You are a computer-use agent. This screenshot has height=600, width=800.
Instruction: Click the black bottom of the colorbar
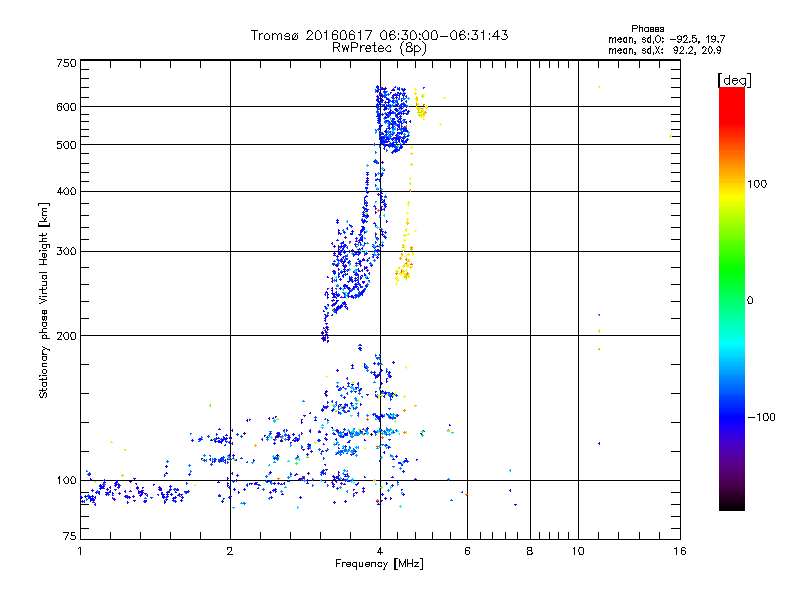point(732,503)
